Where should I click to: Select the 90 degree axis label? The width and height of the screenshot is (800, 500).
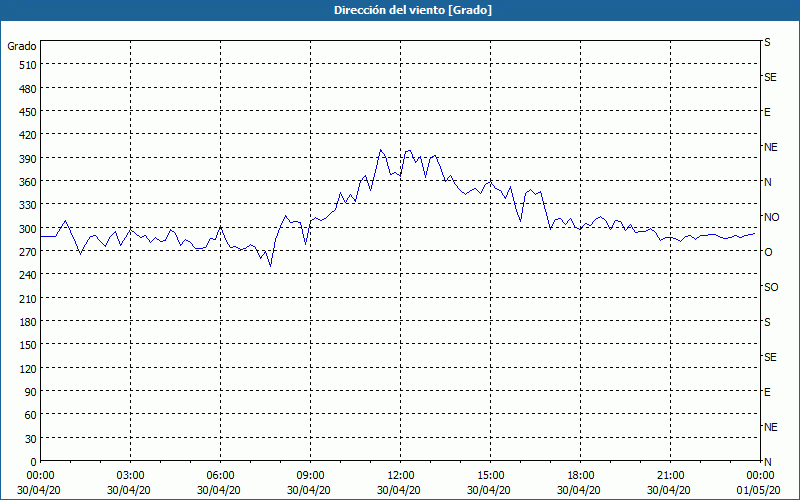coord(31,392)
